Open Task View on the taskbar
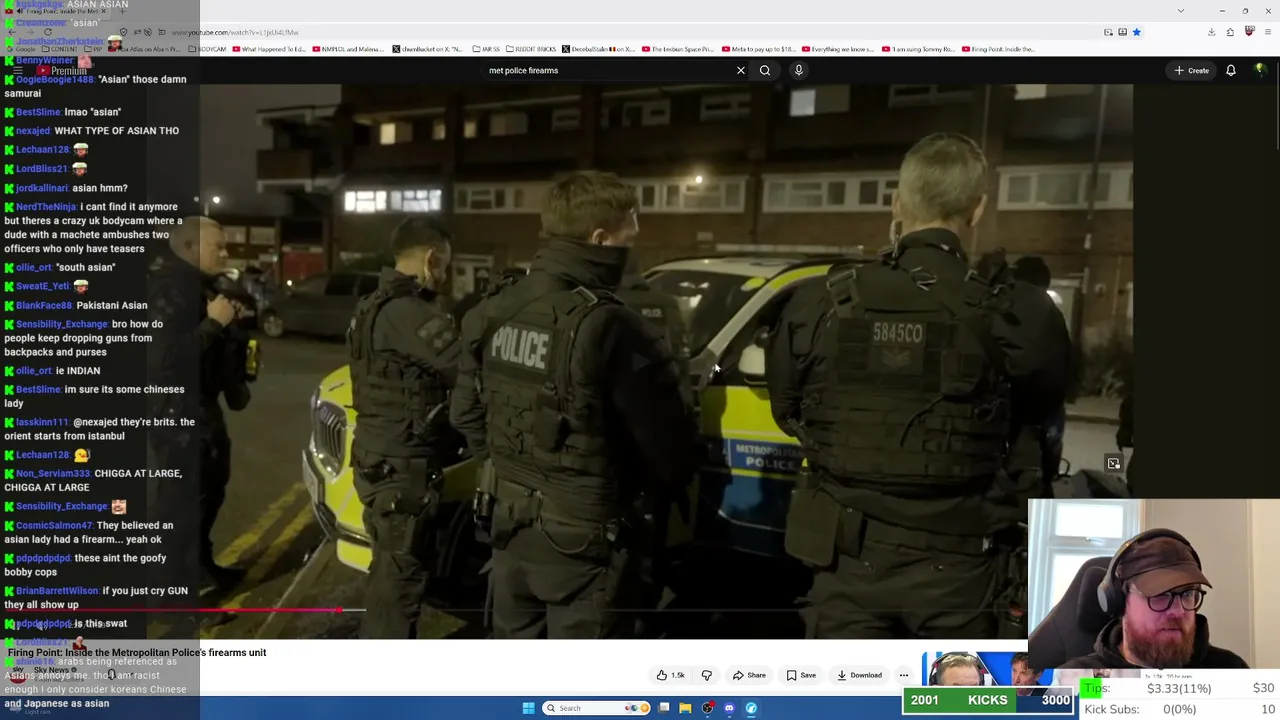Image resolution: width=1280 pixels, height=720 pixels. tap(663, 708)
